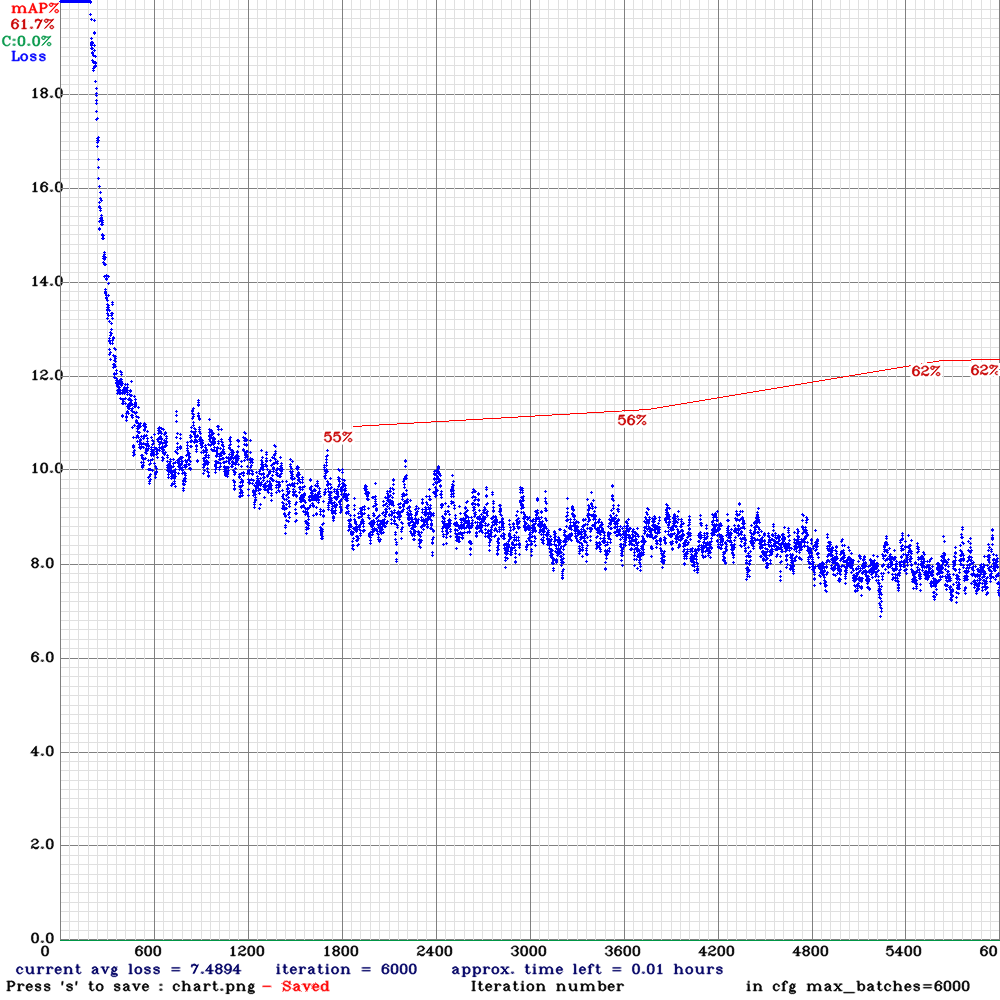The height and width of the screenshot is (1000, 1000).
Task: Click the 2400 x-axis label
Action: click(x=435, y=952)
